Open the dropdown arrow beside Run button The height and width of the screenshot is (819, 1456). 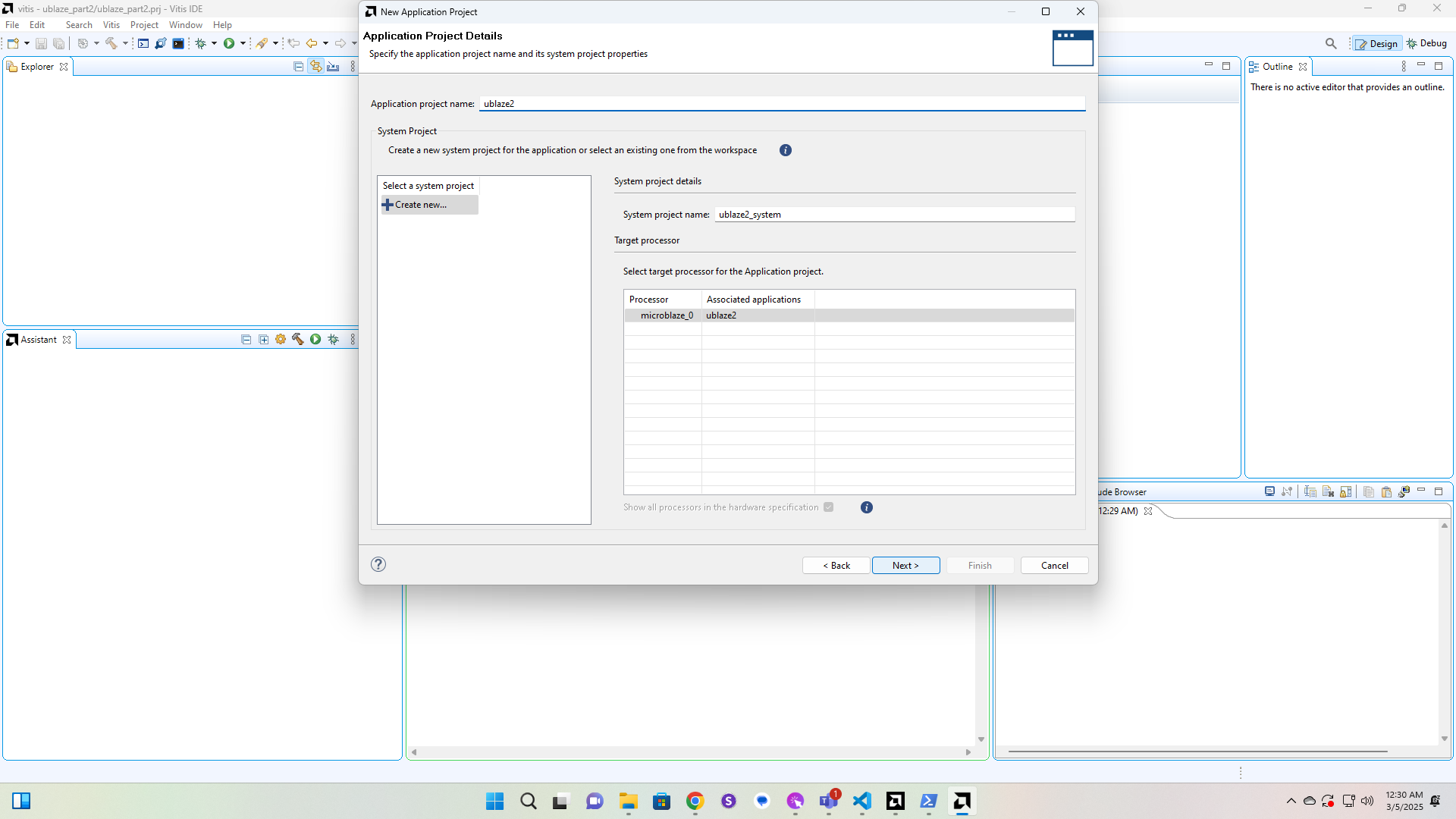click(x=243, y=44)
